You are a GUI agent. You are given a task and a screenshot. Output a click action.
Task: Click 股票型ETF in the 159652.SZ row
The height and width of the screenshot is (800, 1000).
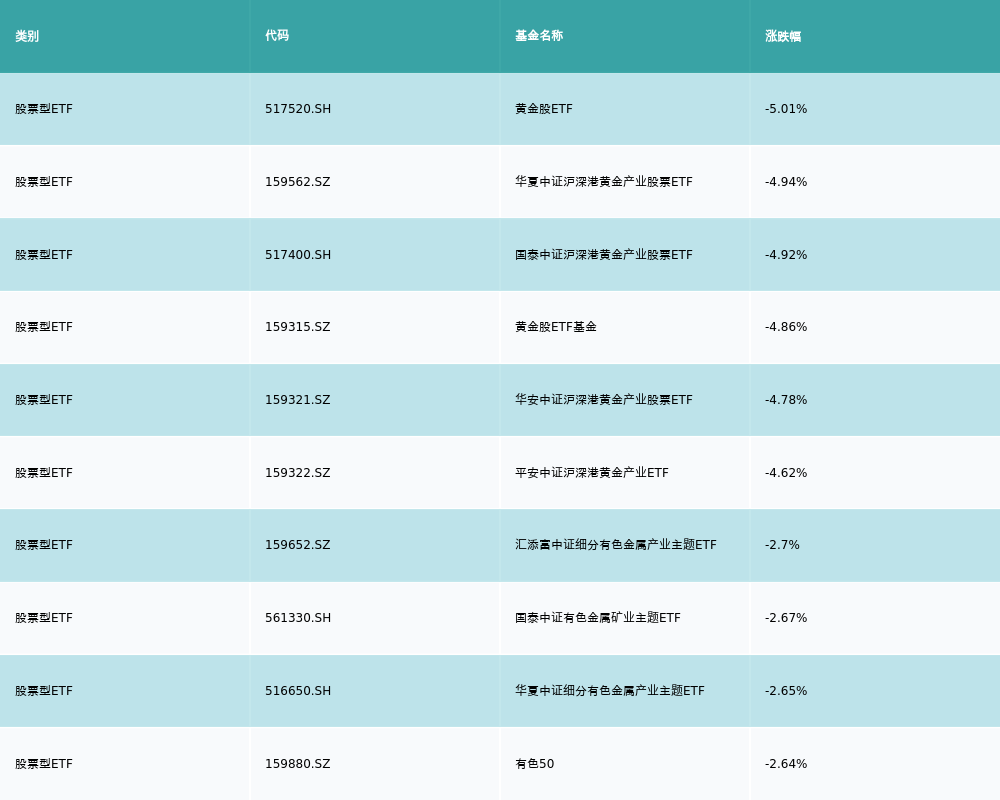coord(44,545)
